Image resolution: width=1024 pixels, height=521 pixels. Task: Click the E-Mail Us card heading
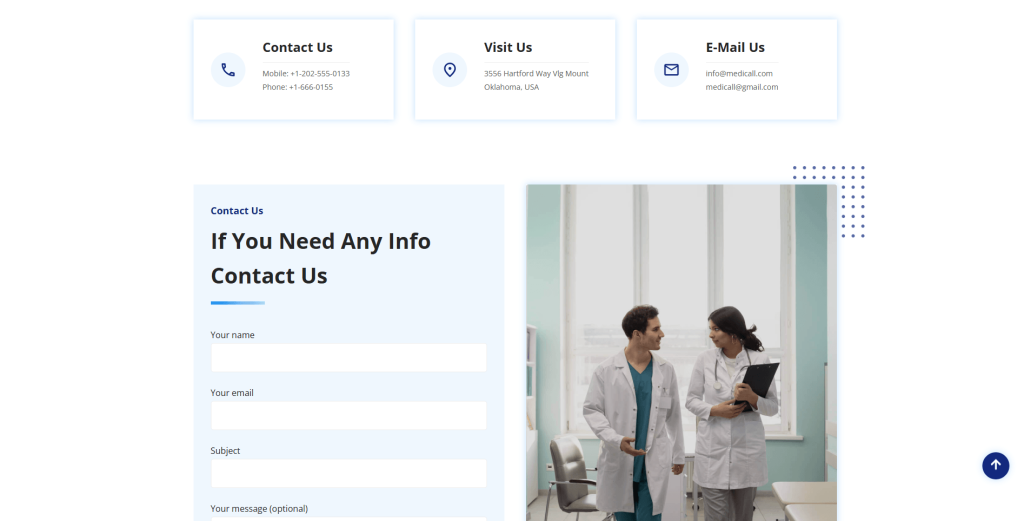735,48
